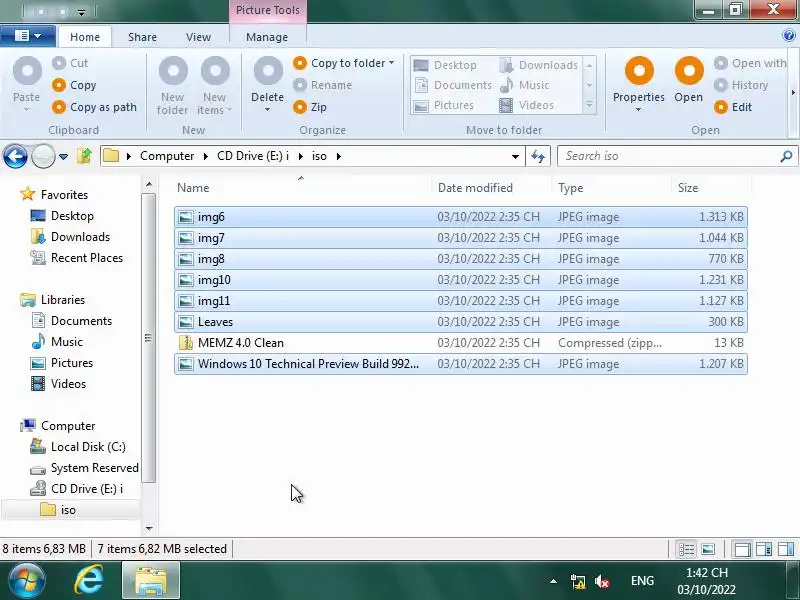Select the img10 file
Screen dimensions: 800x600
[461, 280]
